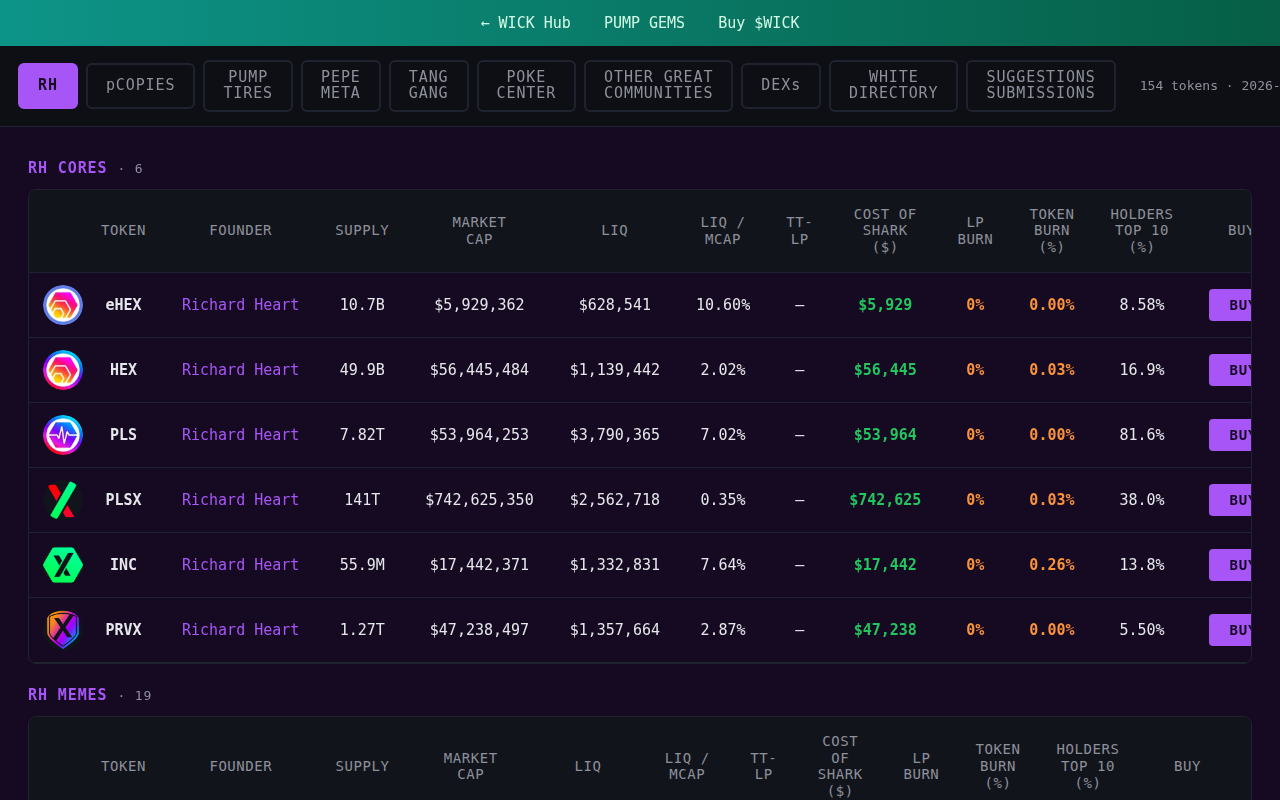Open Richard Heart founder link in HEX row
Image resolution: width=1280 pixels, height=800 pixels.
[x=240, y=370]
